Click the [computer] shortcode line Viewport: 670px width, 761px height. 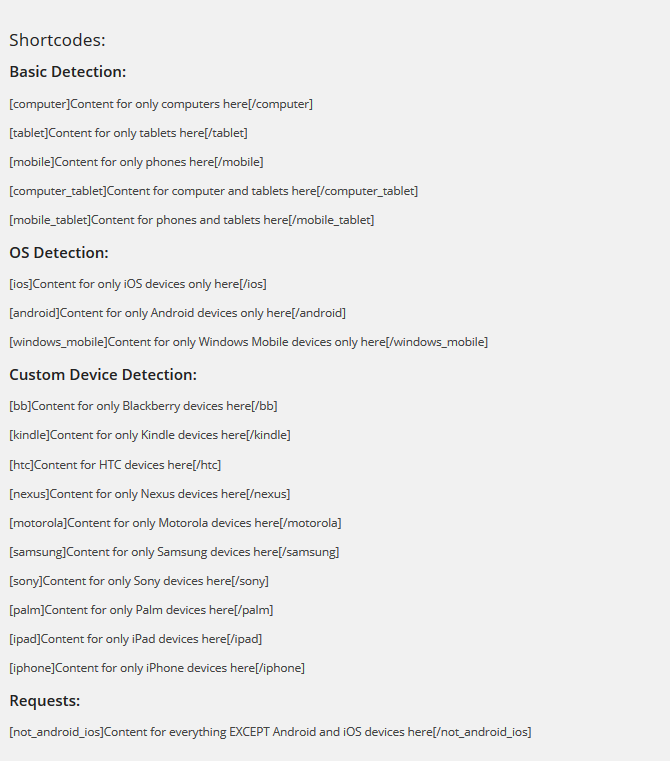(160, 104)
